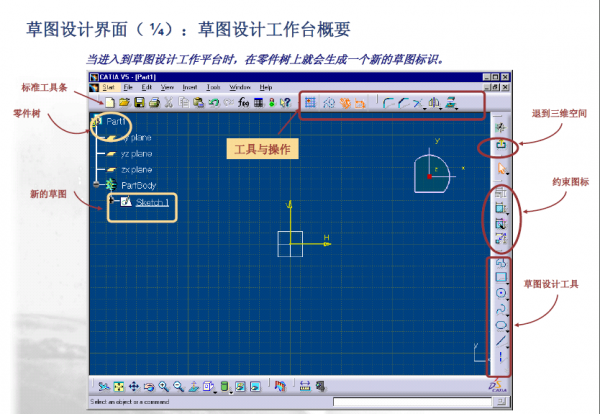Viewport: 600px width, 414px height.
Task: Open Constraints Defined in Dialog Box tool
Action: (x=501, y=192)
